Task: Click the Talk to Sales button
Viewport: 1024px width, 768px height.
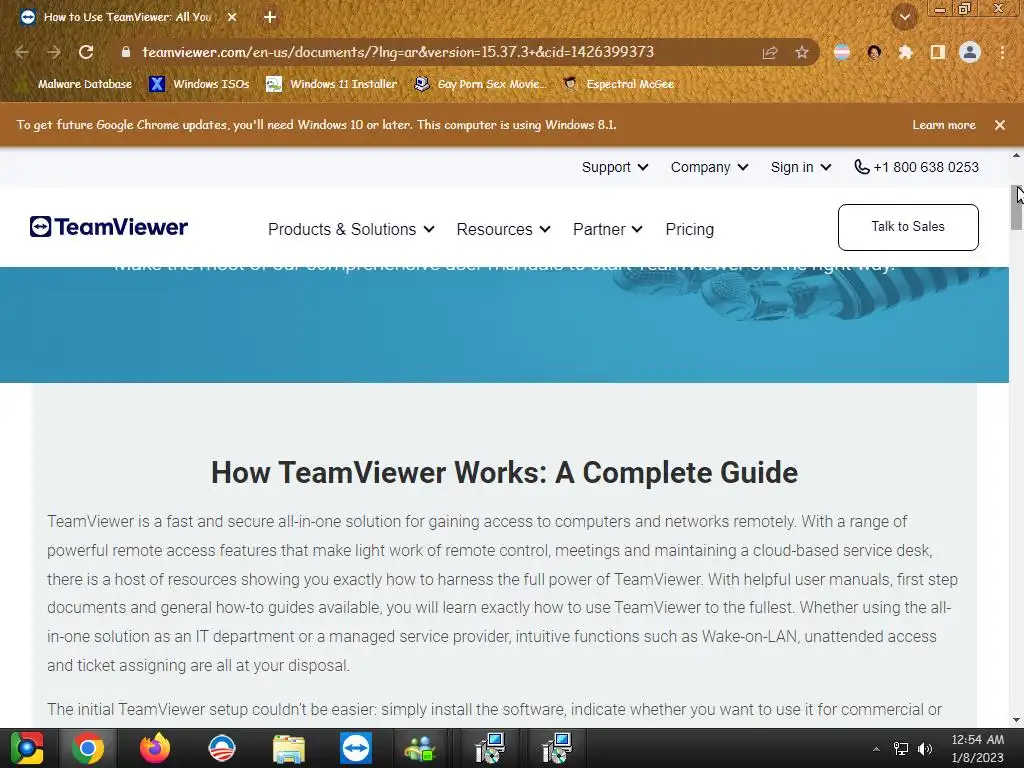Action: tap(908, 227)
